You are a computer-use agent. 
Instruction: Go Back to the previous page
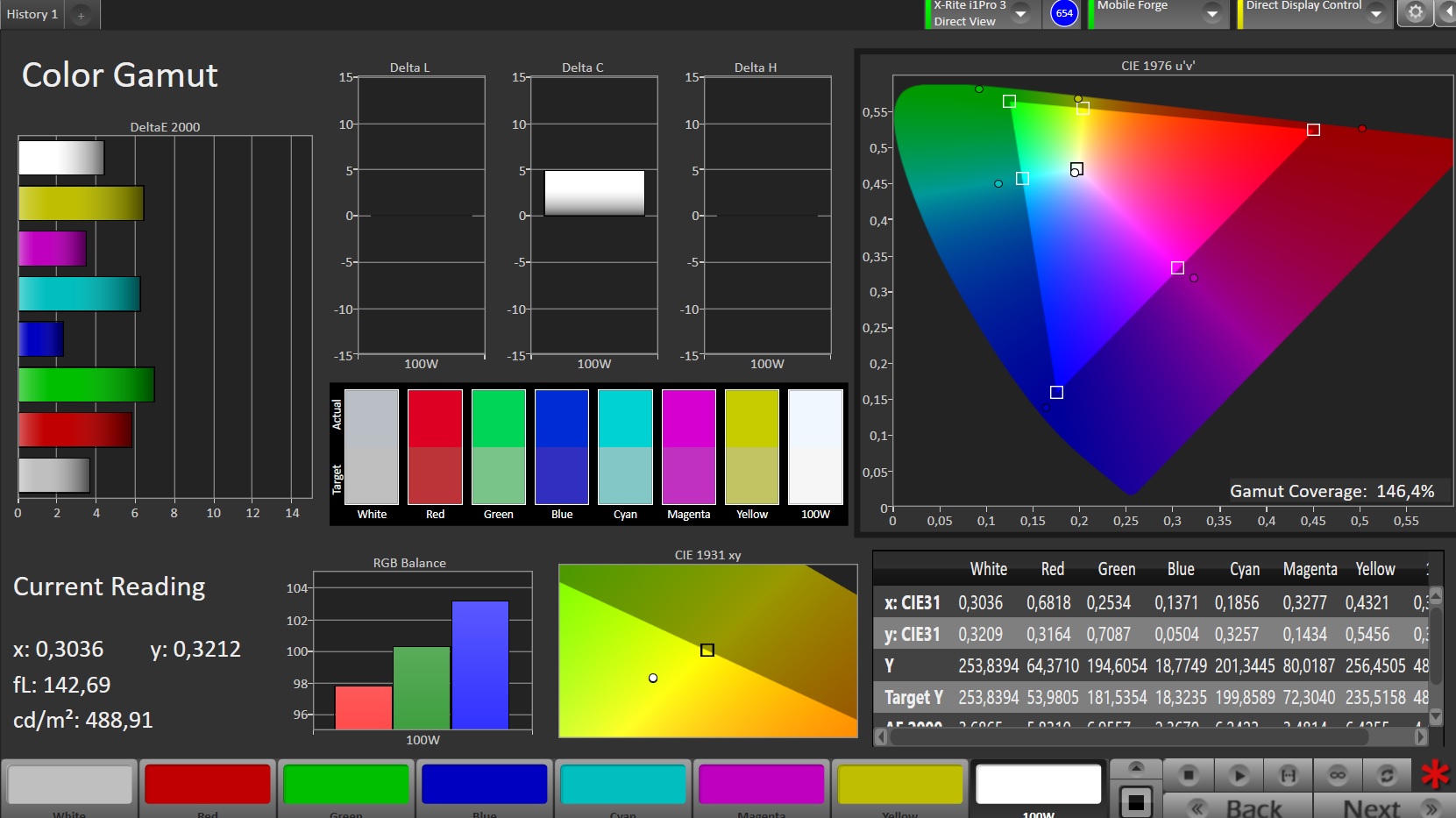(x=1238, y=807)
